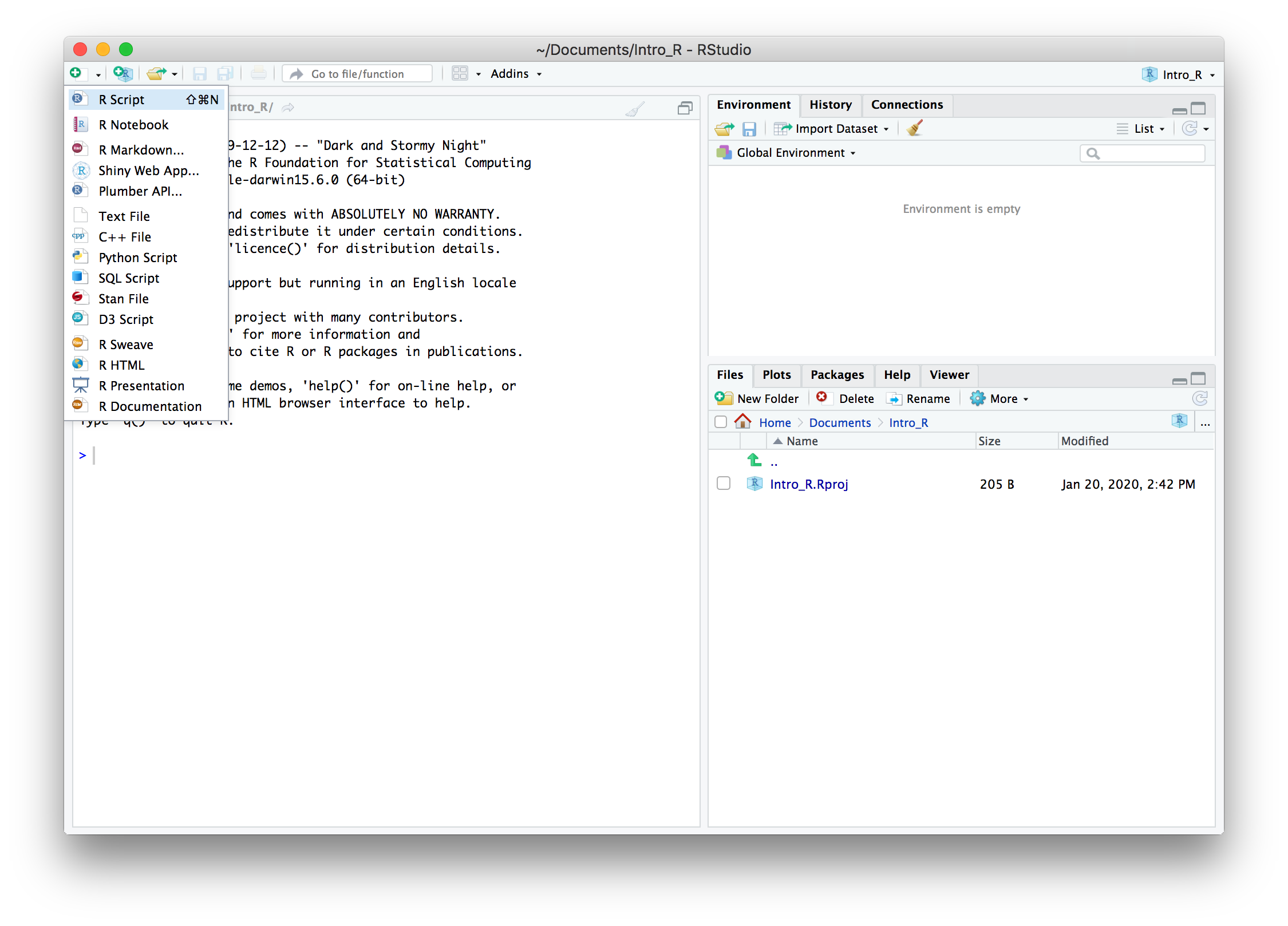Viewport: 1288px width, 926px height.
Task: Select R Script from the new file menu
Action: [146, 100]
